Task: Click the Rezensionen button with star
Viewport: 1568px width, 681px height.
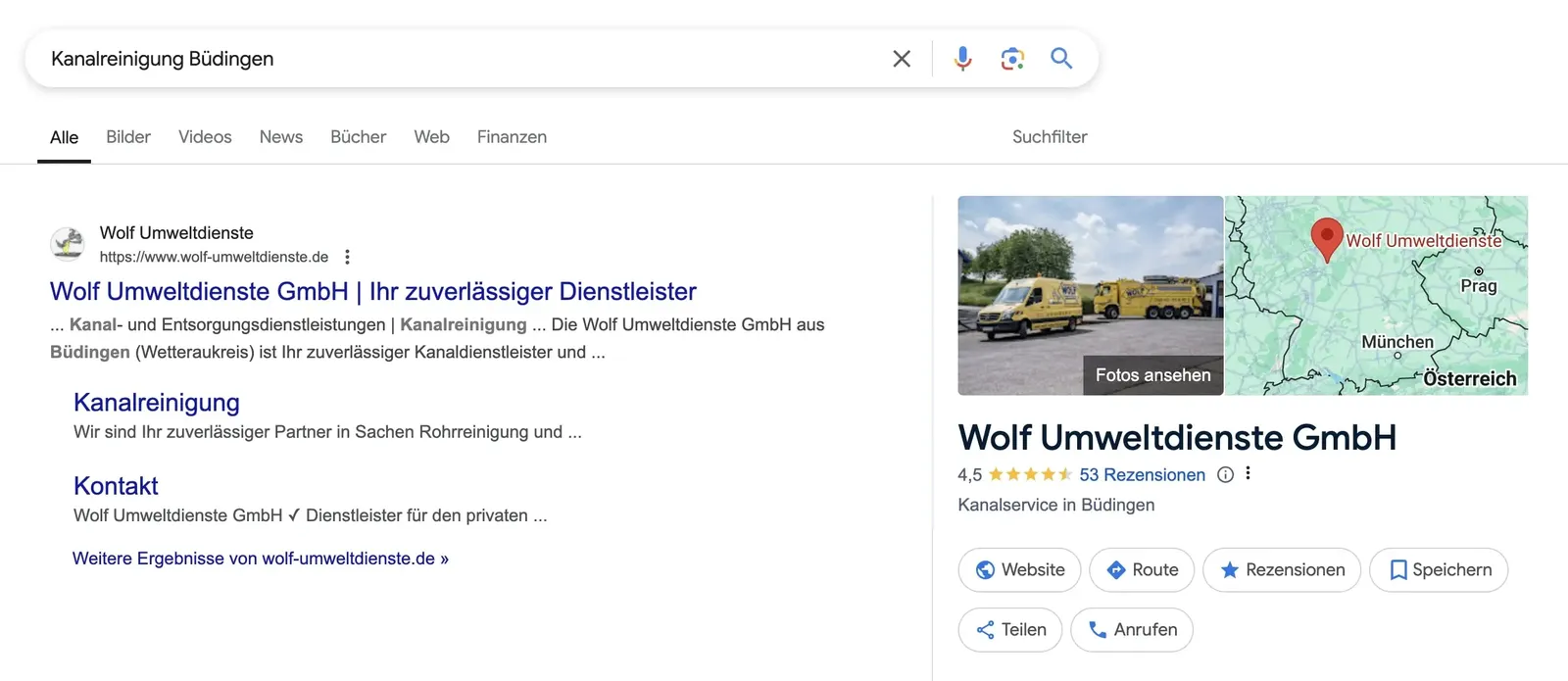Action: coord(1282,569)
